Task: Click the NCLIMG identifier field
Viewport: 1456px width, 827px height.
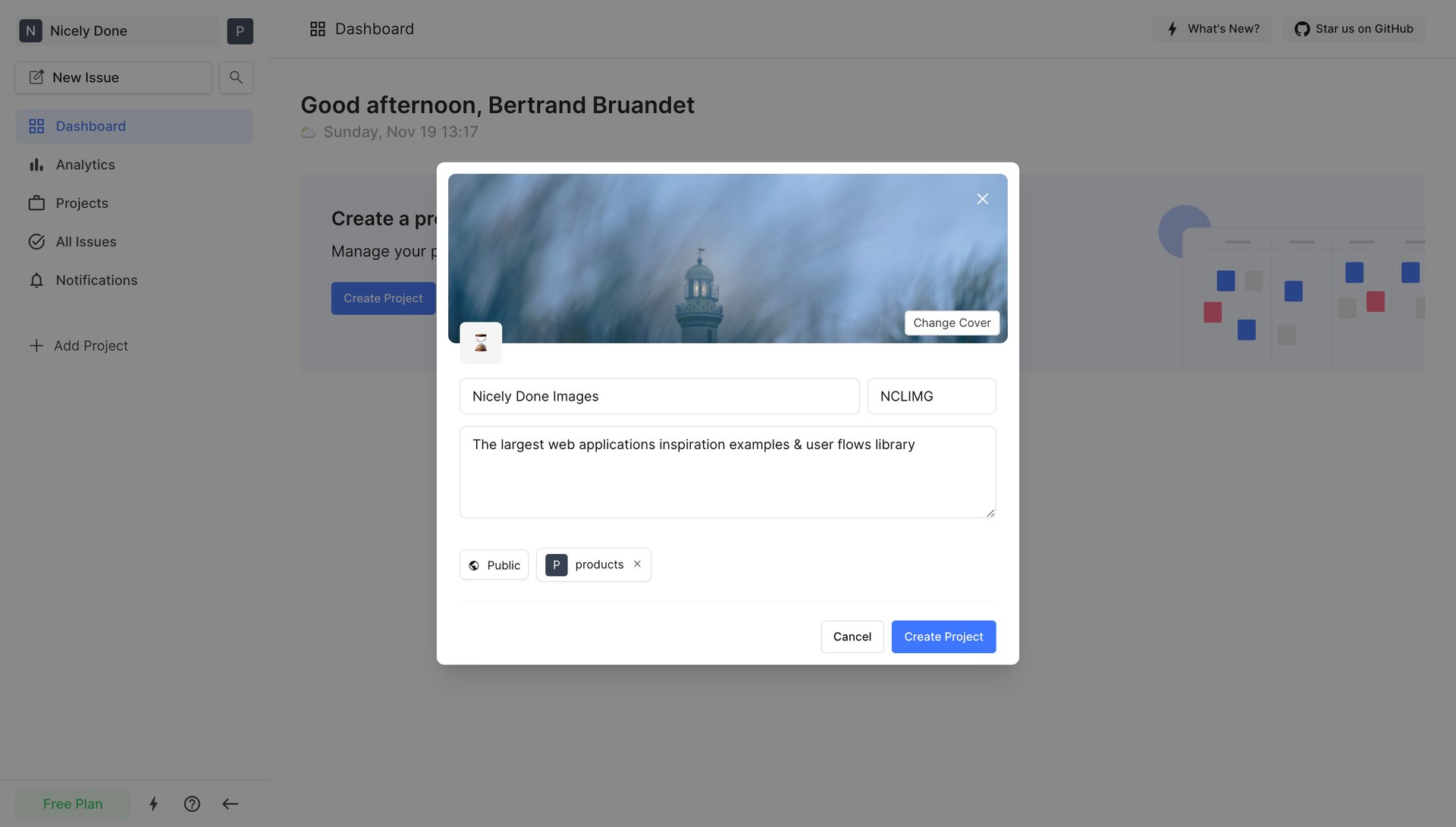Action: coord(931,396)
